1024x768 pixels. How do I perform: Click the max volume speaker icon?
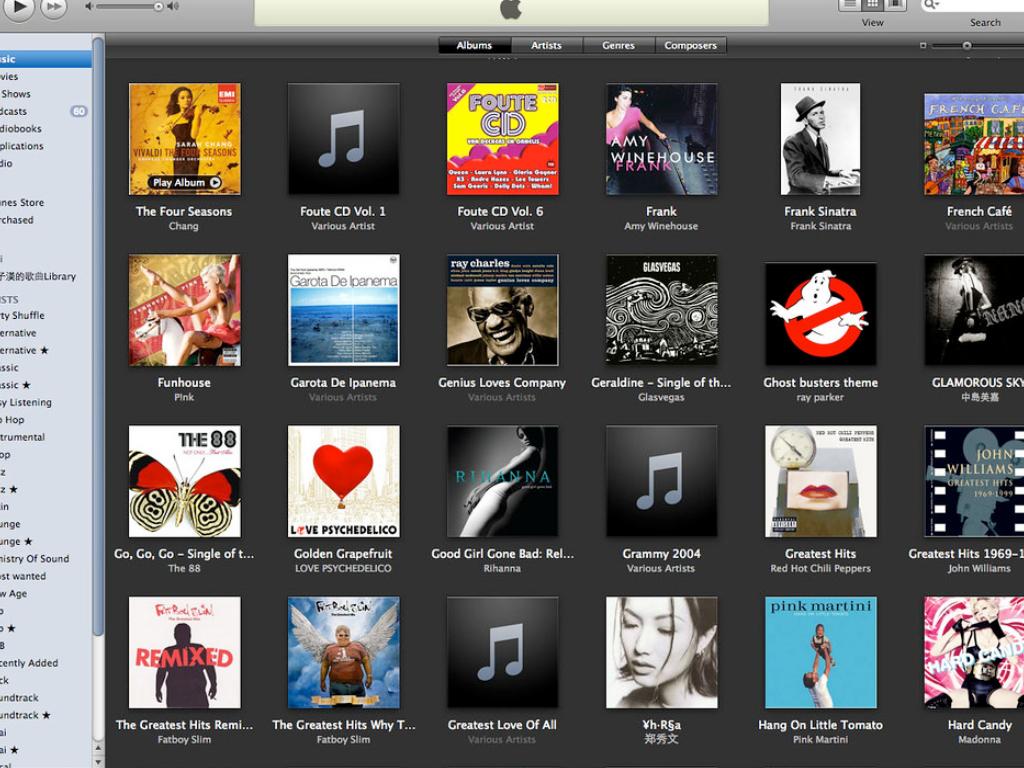[174, 7]
